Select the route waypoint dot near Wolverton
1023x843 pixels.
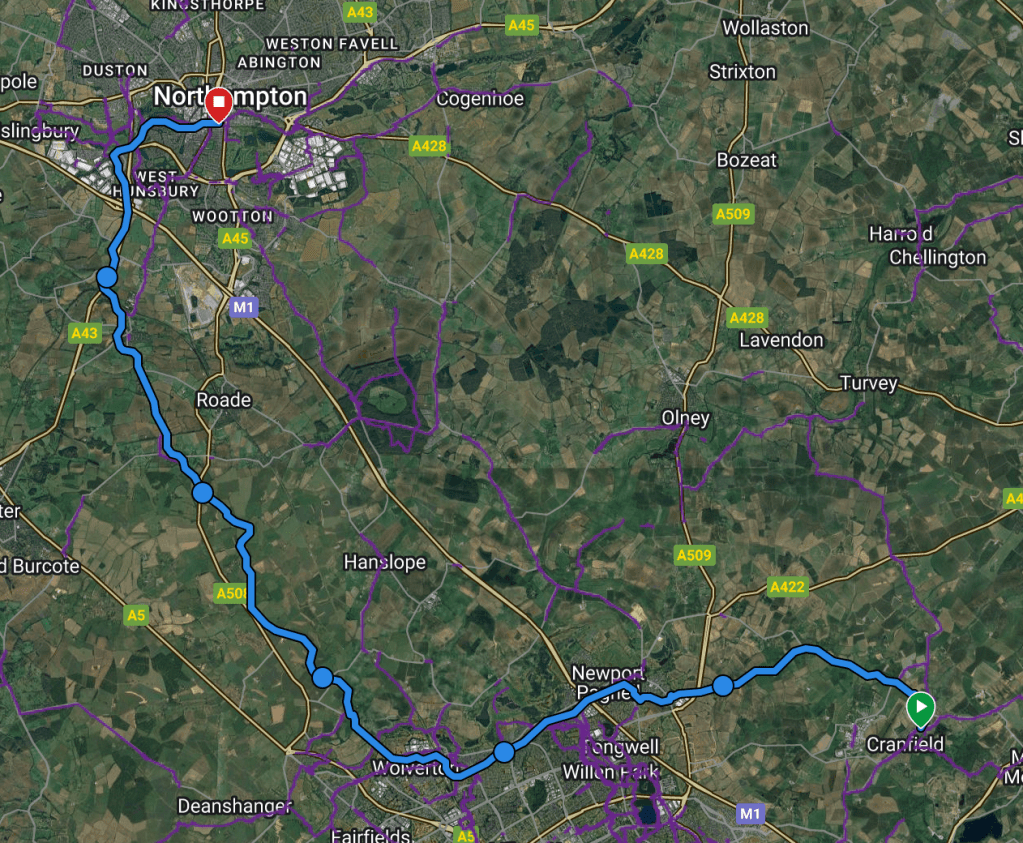click(504, 752)
